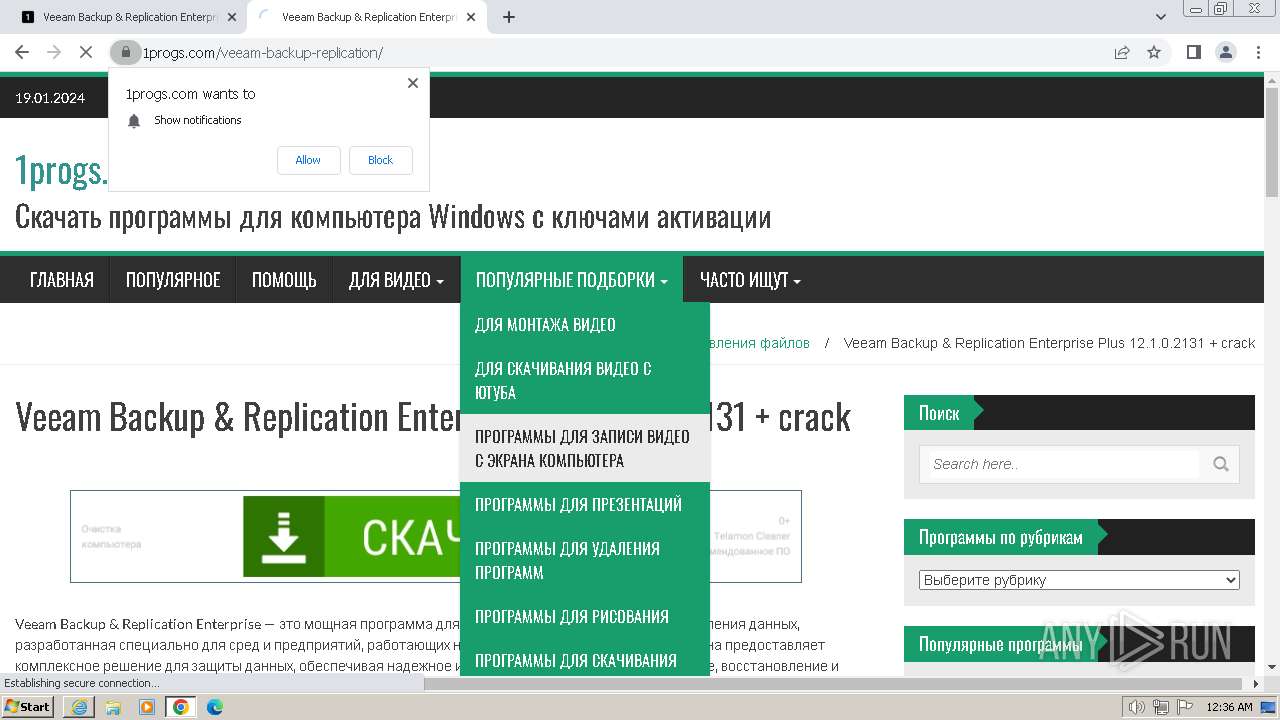Image resolution: width=1280 pixels, height=720 pixels.
Task: Click the green download arrow banner icon
Action: [x=284, y=537]
